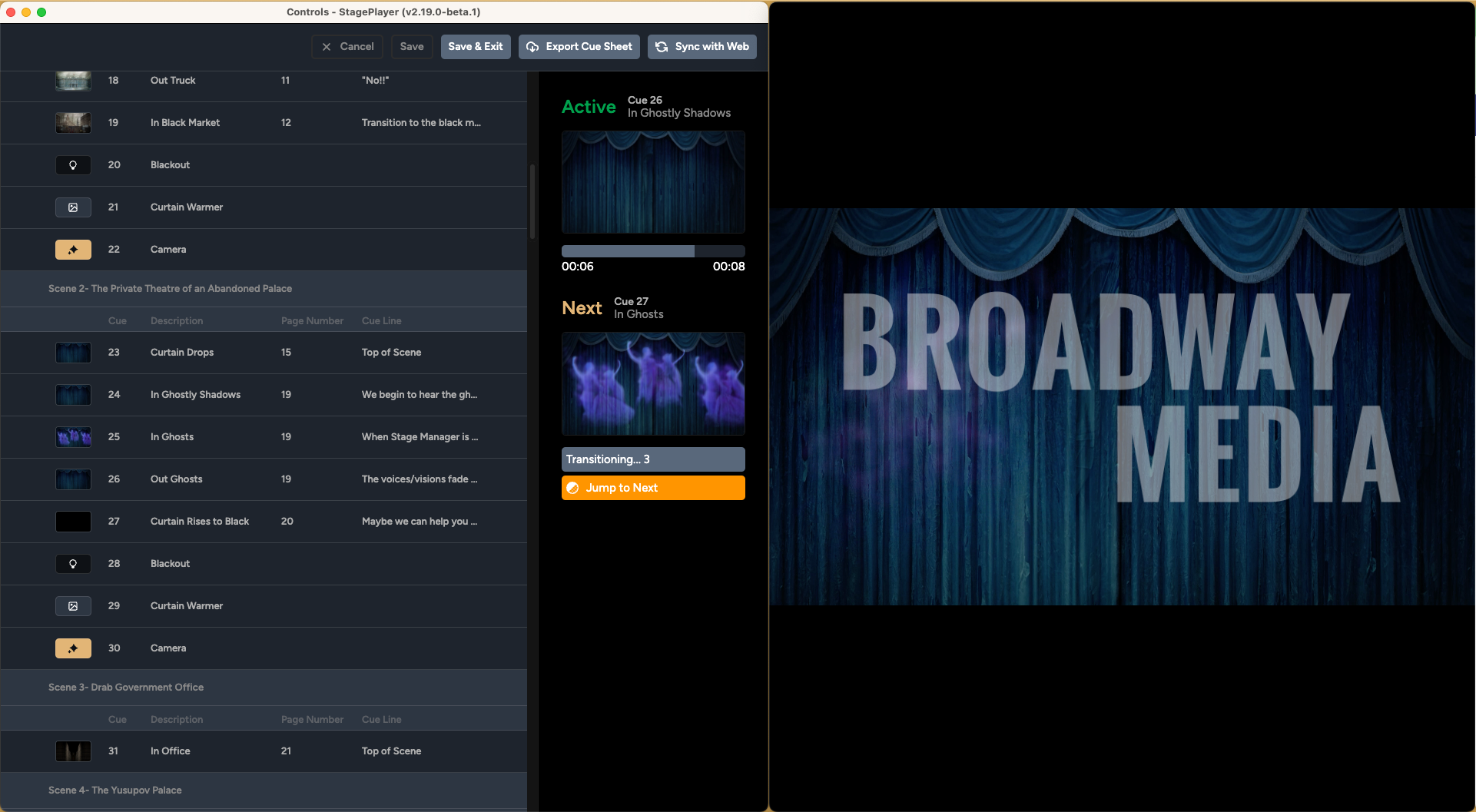
Task: Click the Description column header in Scene 2
Action: (x=177, y=321)
